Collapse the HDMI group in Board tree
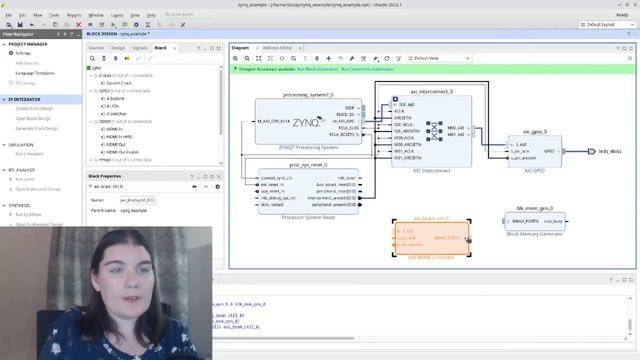Screen dimensions: 640x360 click(x=91, y=122)
